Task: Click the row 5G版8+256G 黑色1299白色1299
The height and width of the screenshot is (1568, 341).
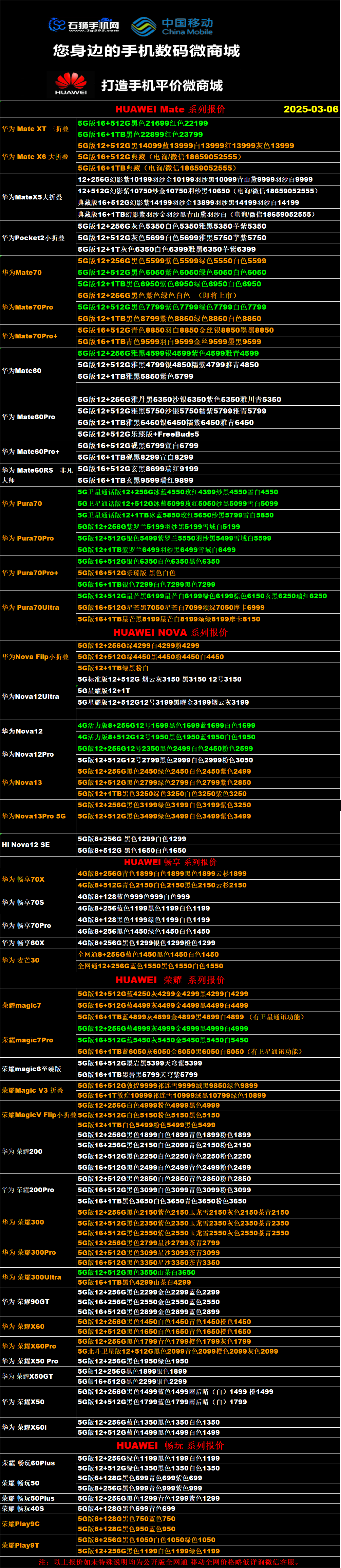Action: (208, 839)
